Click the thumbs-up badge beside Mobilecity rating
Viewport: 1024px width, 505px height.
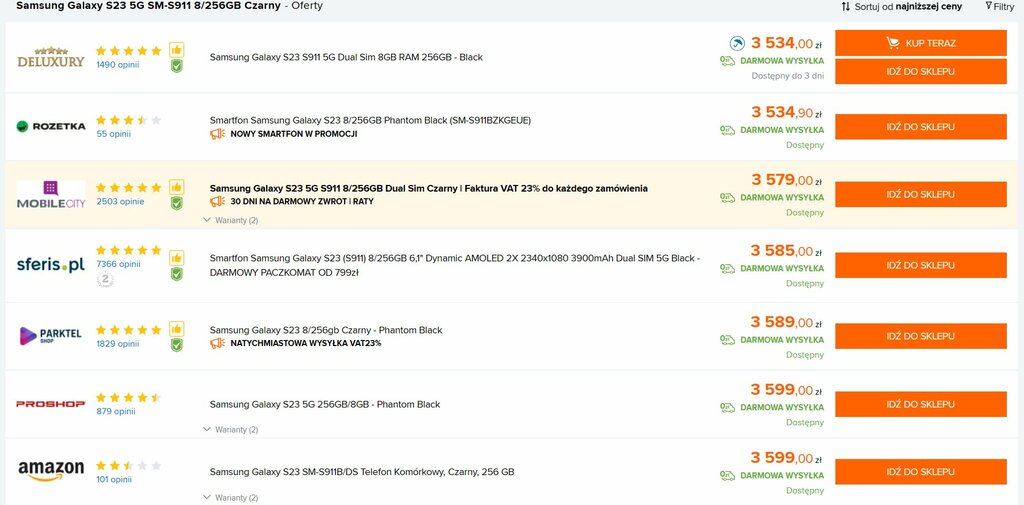pos(176,187)
